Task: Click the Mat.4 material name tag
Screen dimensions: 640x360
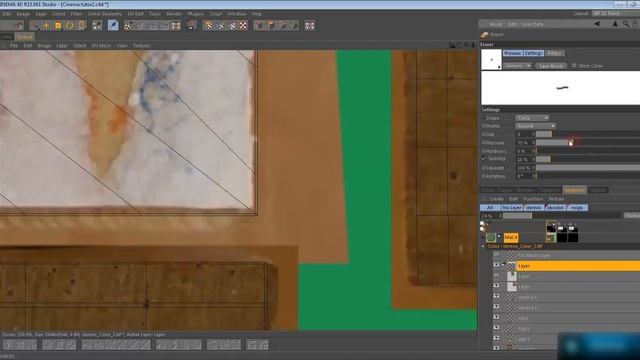Action: pos(511,237)
